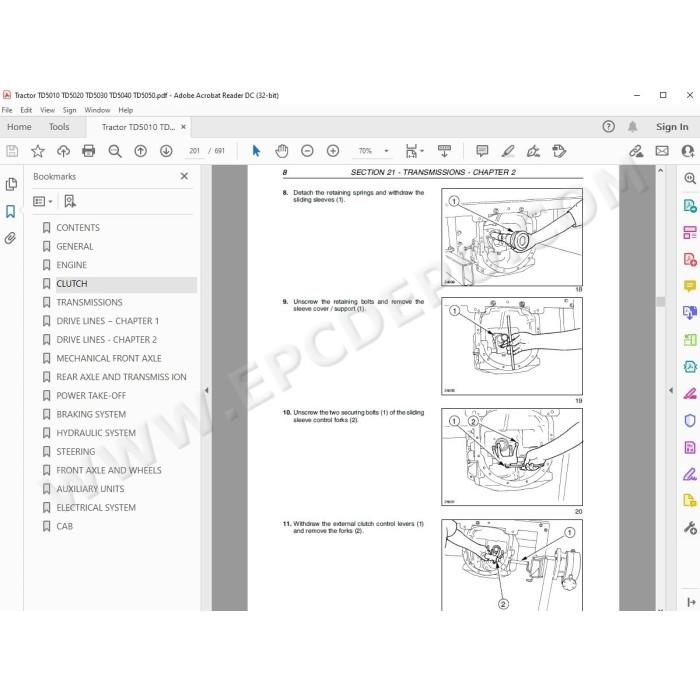Zoom in with plus icon
This screenshot has width=700, height=700.
point(333,151)
